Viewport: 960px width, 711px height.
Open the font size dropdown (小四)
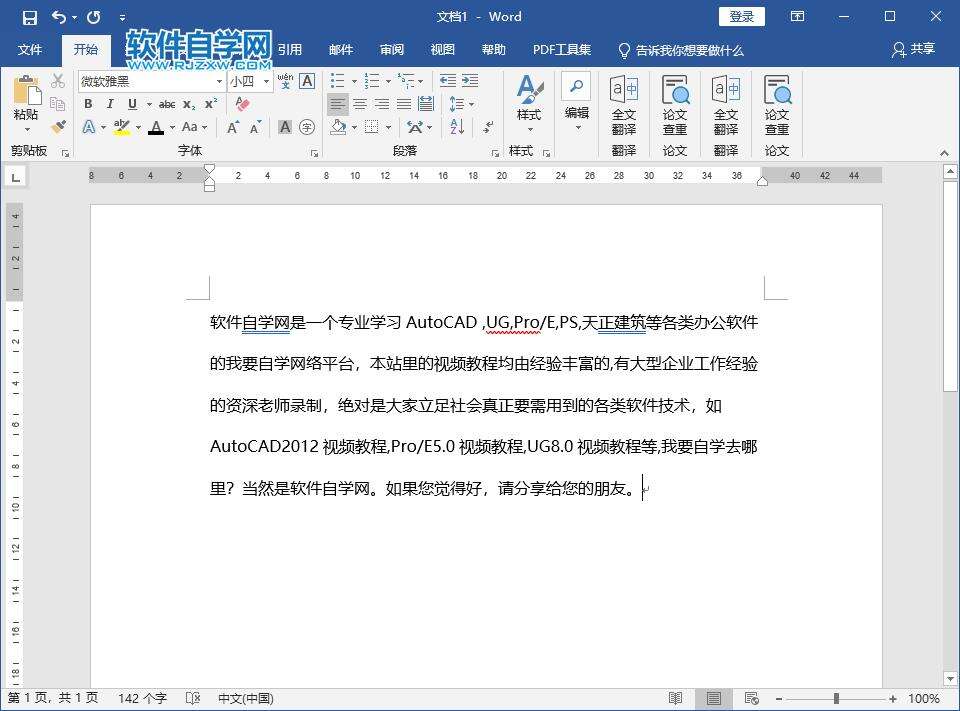[x=266, y=81]
